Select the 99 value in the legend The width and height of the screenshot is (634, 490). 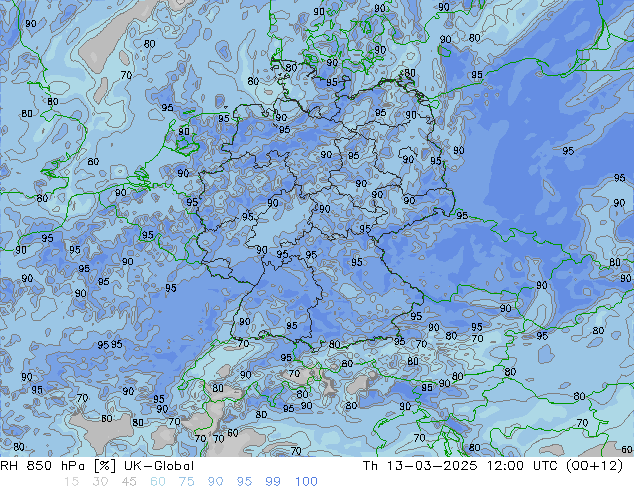coord(273,482)
